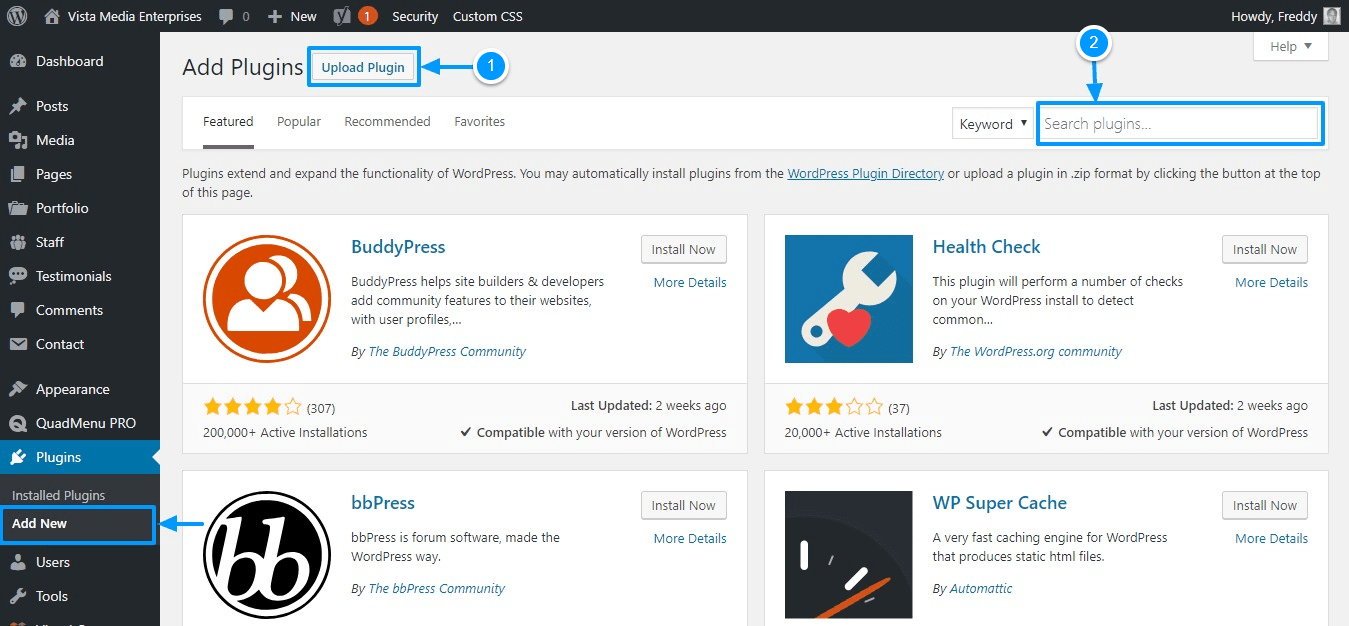Click the QuadMenu PRO icon
The image size is (1349, 626).
pos(18,423)
